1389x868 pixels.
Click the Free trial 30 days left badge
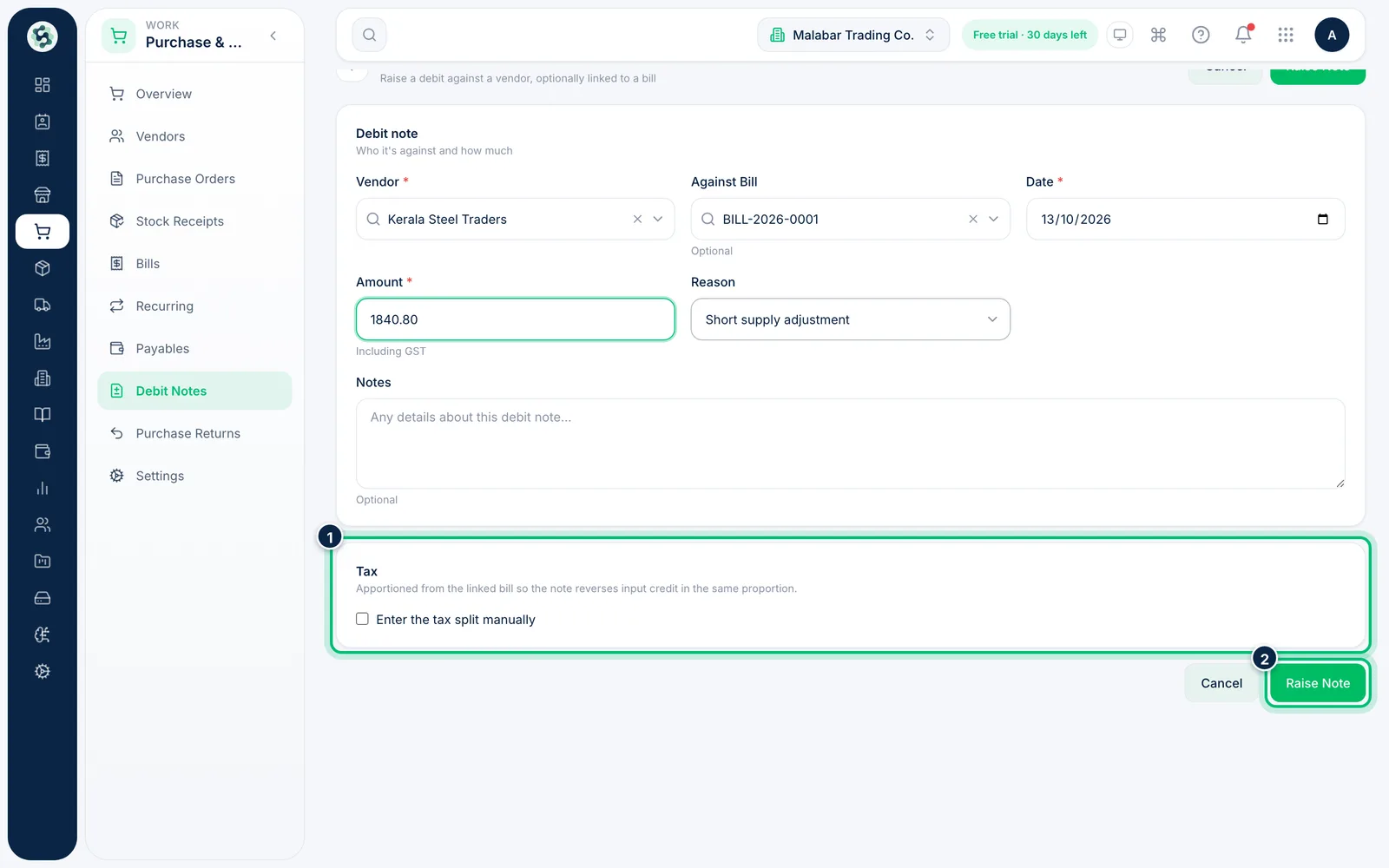click(x=1030, y=35)
